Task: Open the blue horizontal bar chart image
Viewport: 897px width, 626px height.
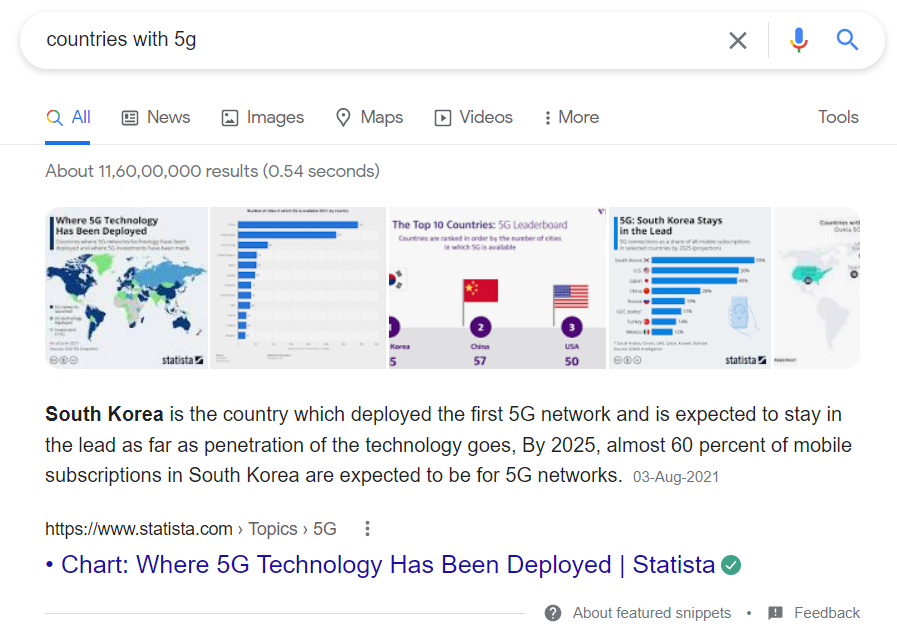Action: [297, 288]
